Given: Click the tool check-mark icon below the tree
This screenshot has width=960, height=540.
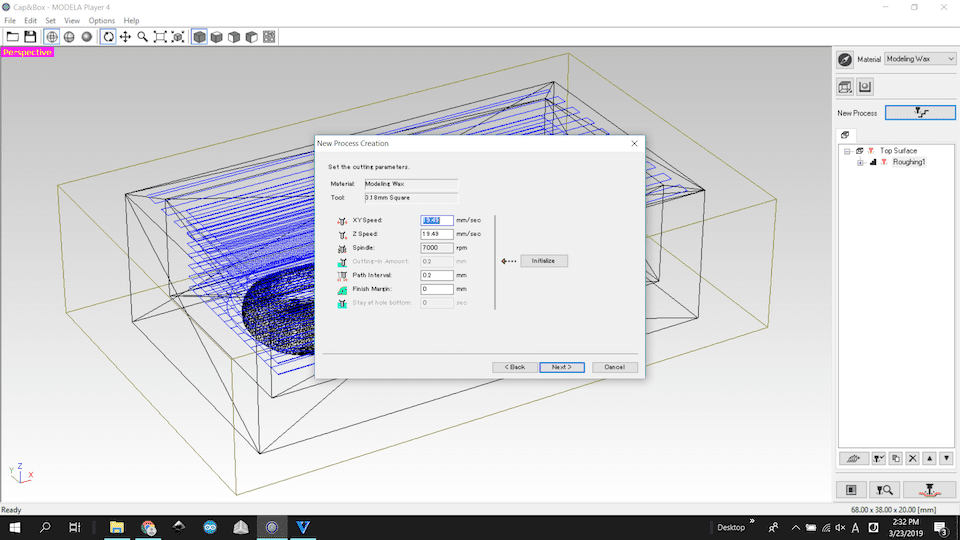Looking at the screenshot, I should pos(879,458).
